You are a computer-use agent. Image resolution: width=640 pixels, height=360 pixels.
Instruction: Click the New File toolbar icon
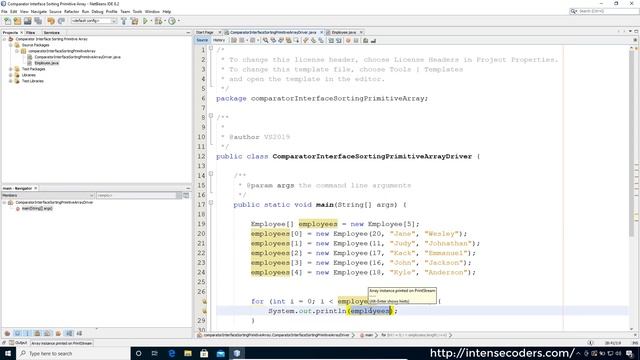(x=7, y=21)
